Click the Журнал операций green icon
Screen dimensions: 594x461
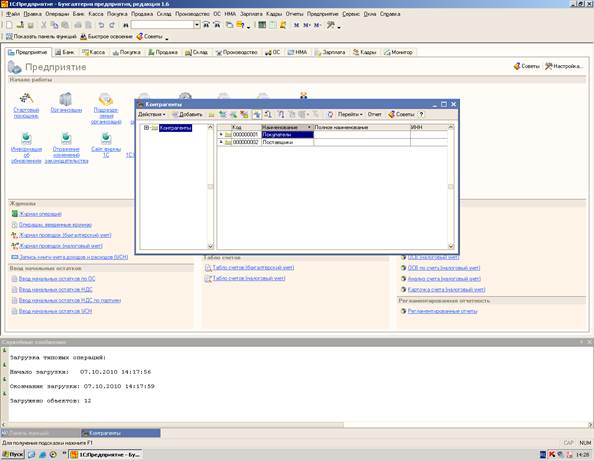pos(14,214)
